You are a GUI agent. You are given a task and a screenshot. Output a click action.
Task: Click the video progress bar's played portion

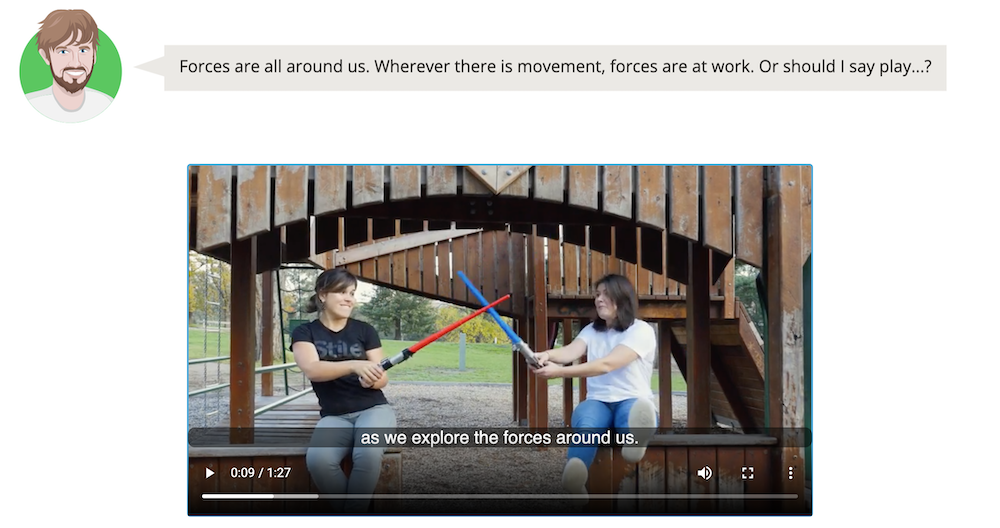click(238, 495)
